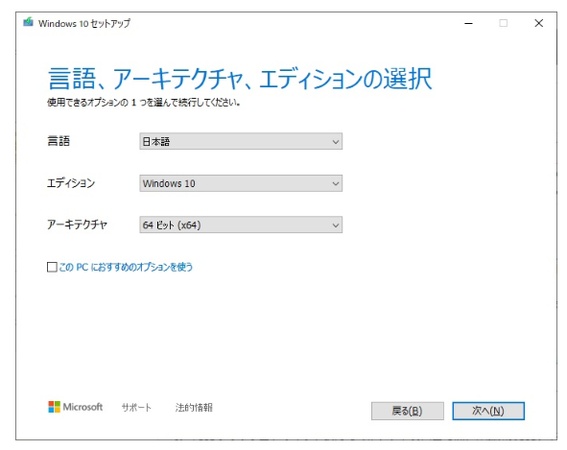Click the エディション field label
567x450 pixels.
coord(71,183)
